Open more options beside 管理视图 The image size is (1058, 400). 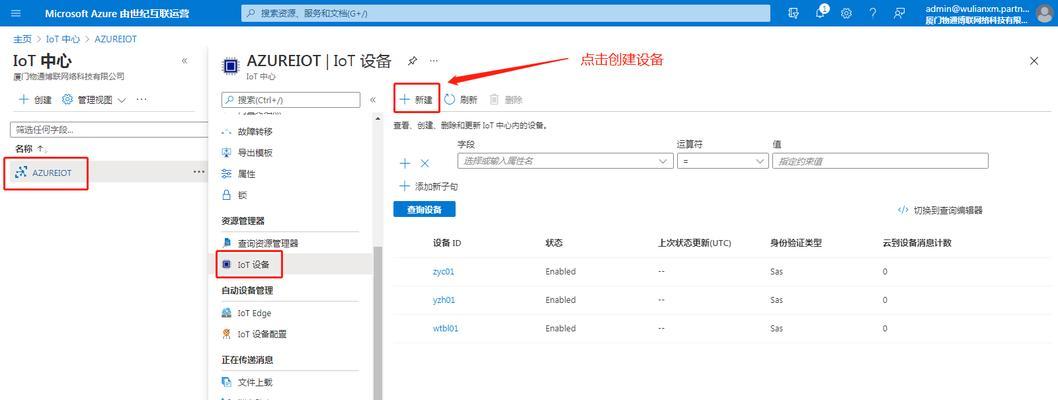tap(141, 100)
